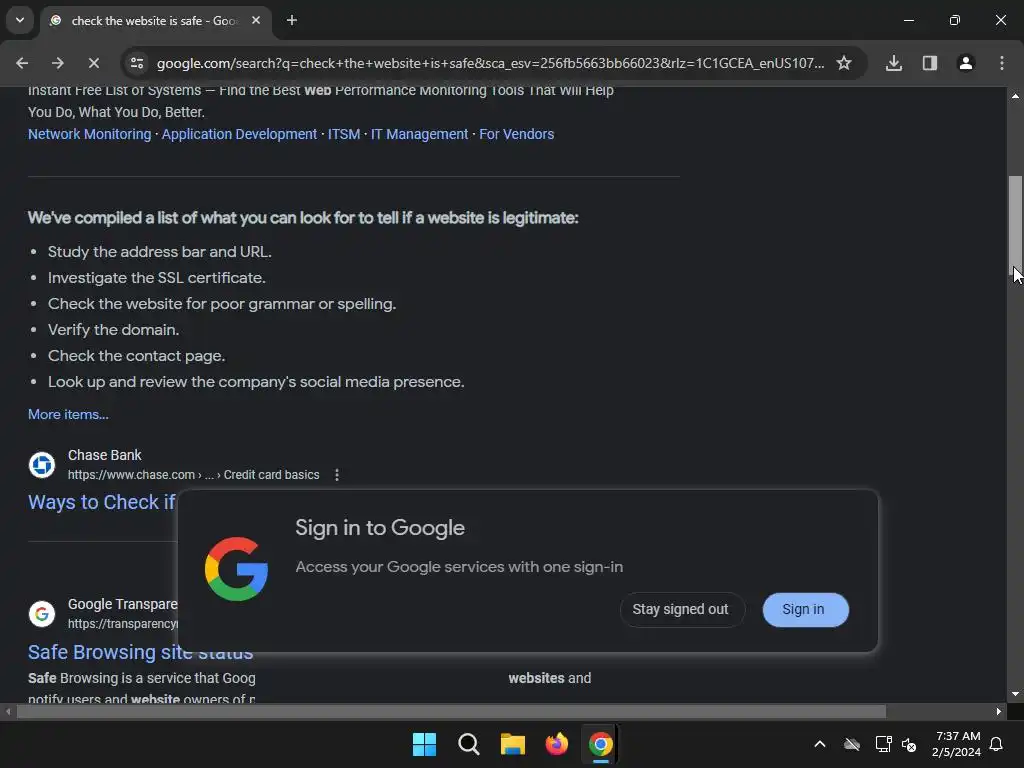
Task: Open the clock showing 7:37 AM
Action: 957,744
